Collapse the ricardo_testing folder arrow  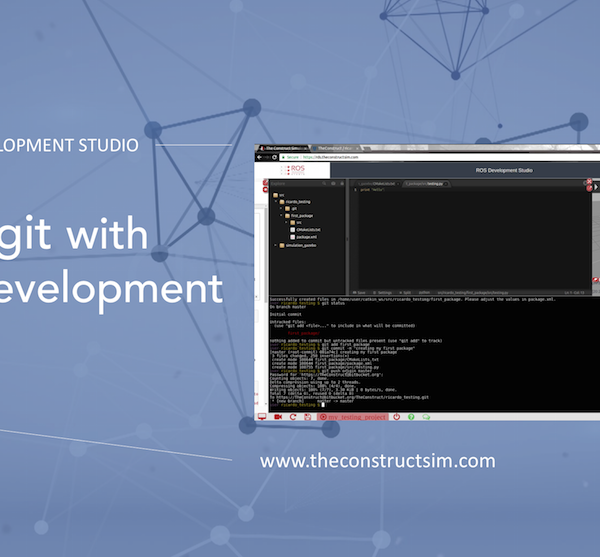coord(276,202)
